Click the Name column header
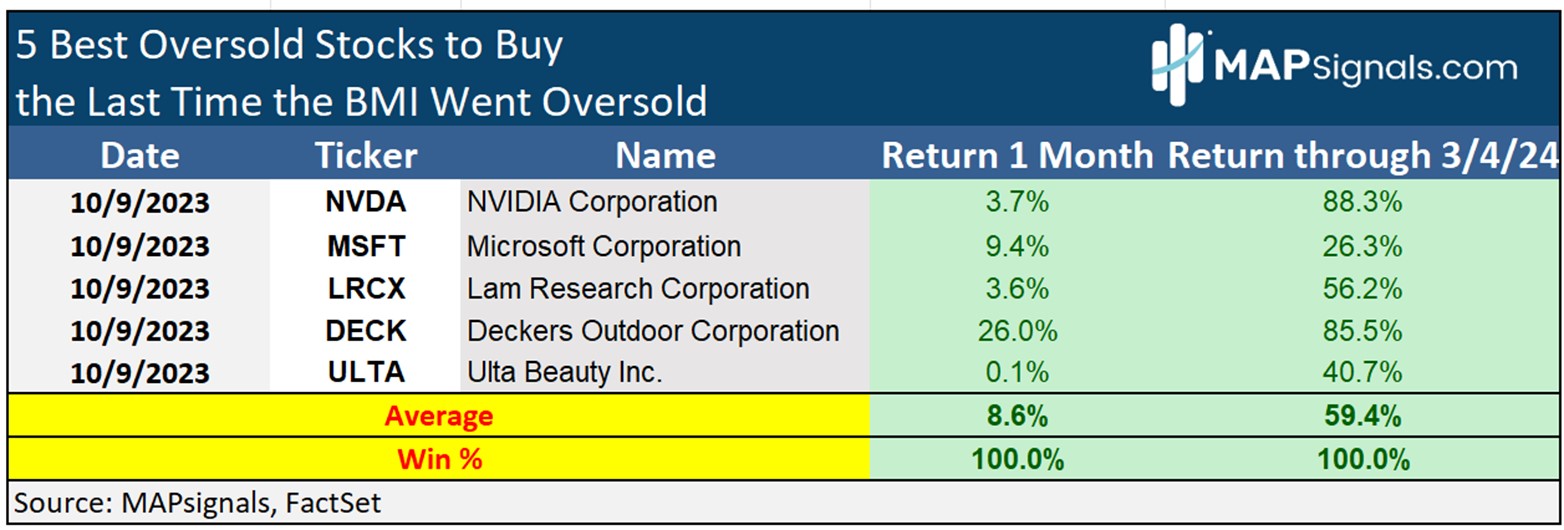The image size is (1564, 530). tap(665, 155)
